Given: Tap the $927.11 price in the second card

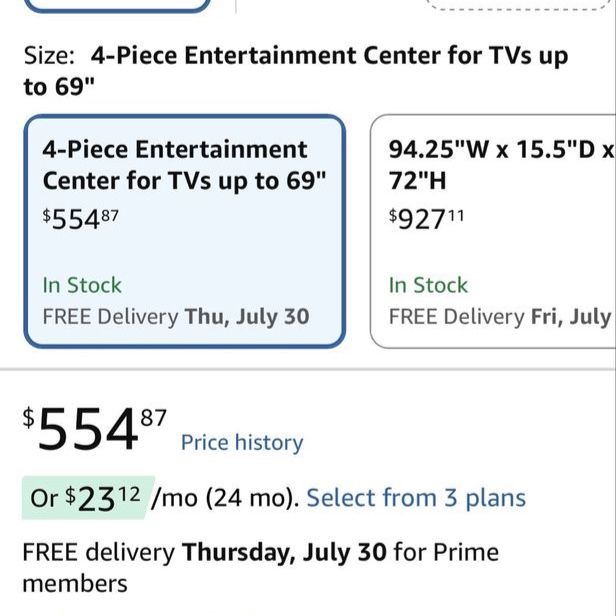Looking at the screenshot, I should (426, 219).
